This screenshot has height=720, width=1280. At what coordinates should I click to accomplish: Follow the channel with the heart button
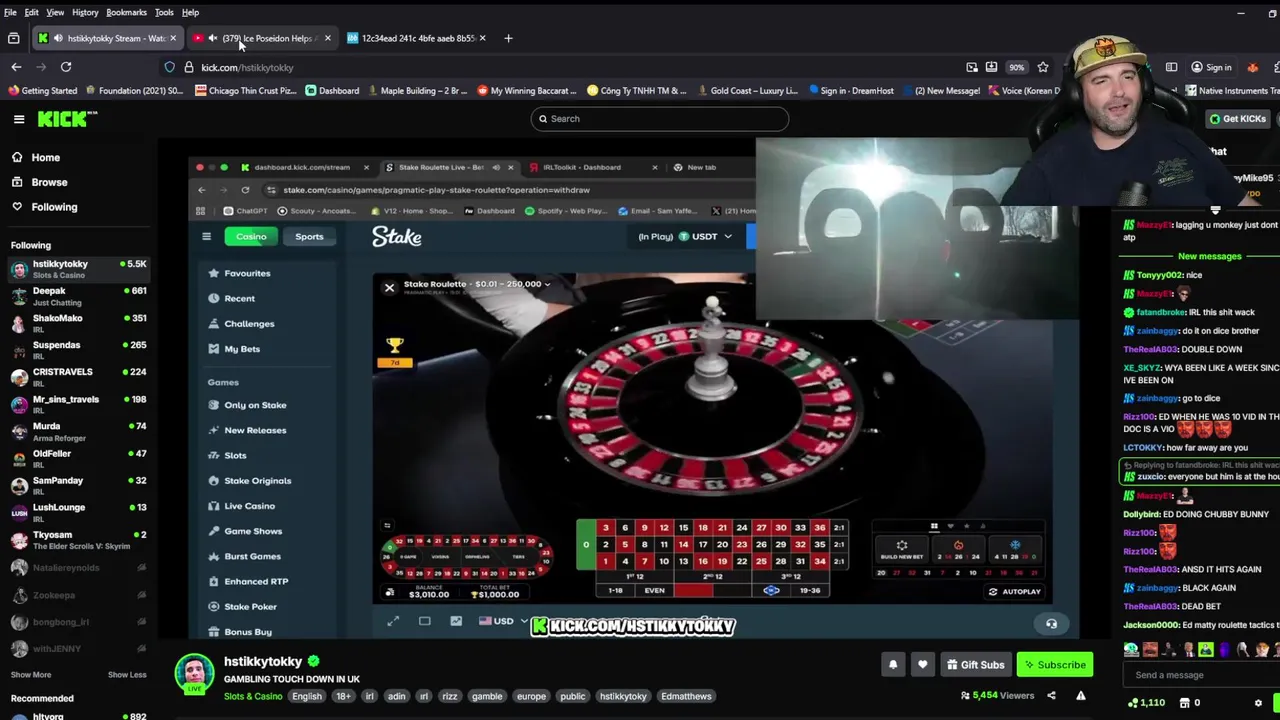(923, 665)
